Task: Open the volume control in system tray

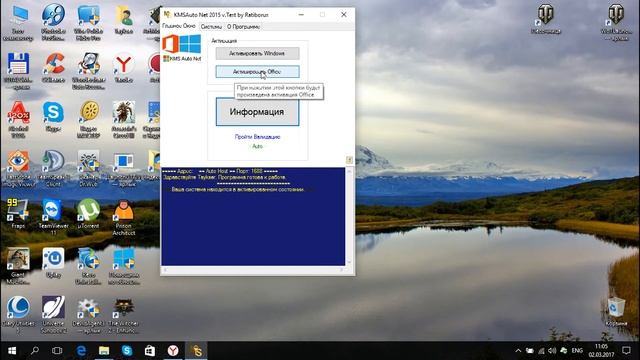Action: pos(552,351)
